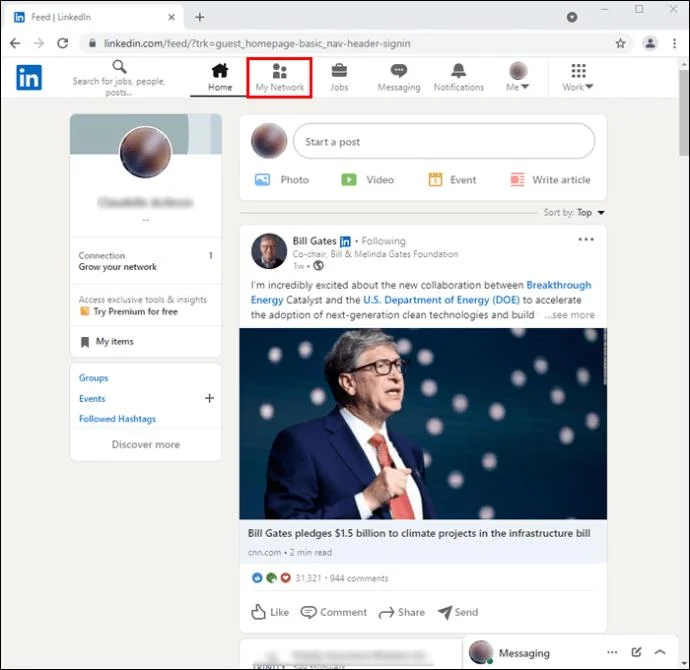Open U.S. Department of Energy (DOE) link

tap(441, 300)
